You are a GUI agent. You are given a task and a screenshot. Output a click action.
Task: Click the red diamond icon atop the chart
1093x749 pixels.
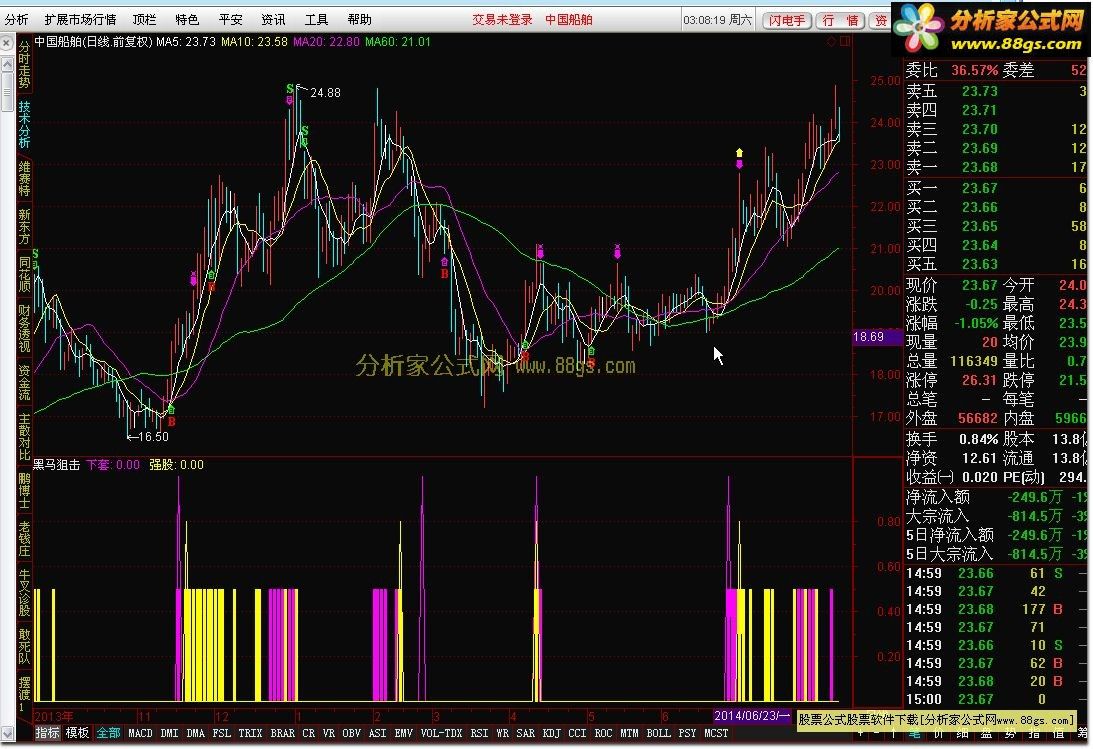(831, 42)
